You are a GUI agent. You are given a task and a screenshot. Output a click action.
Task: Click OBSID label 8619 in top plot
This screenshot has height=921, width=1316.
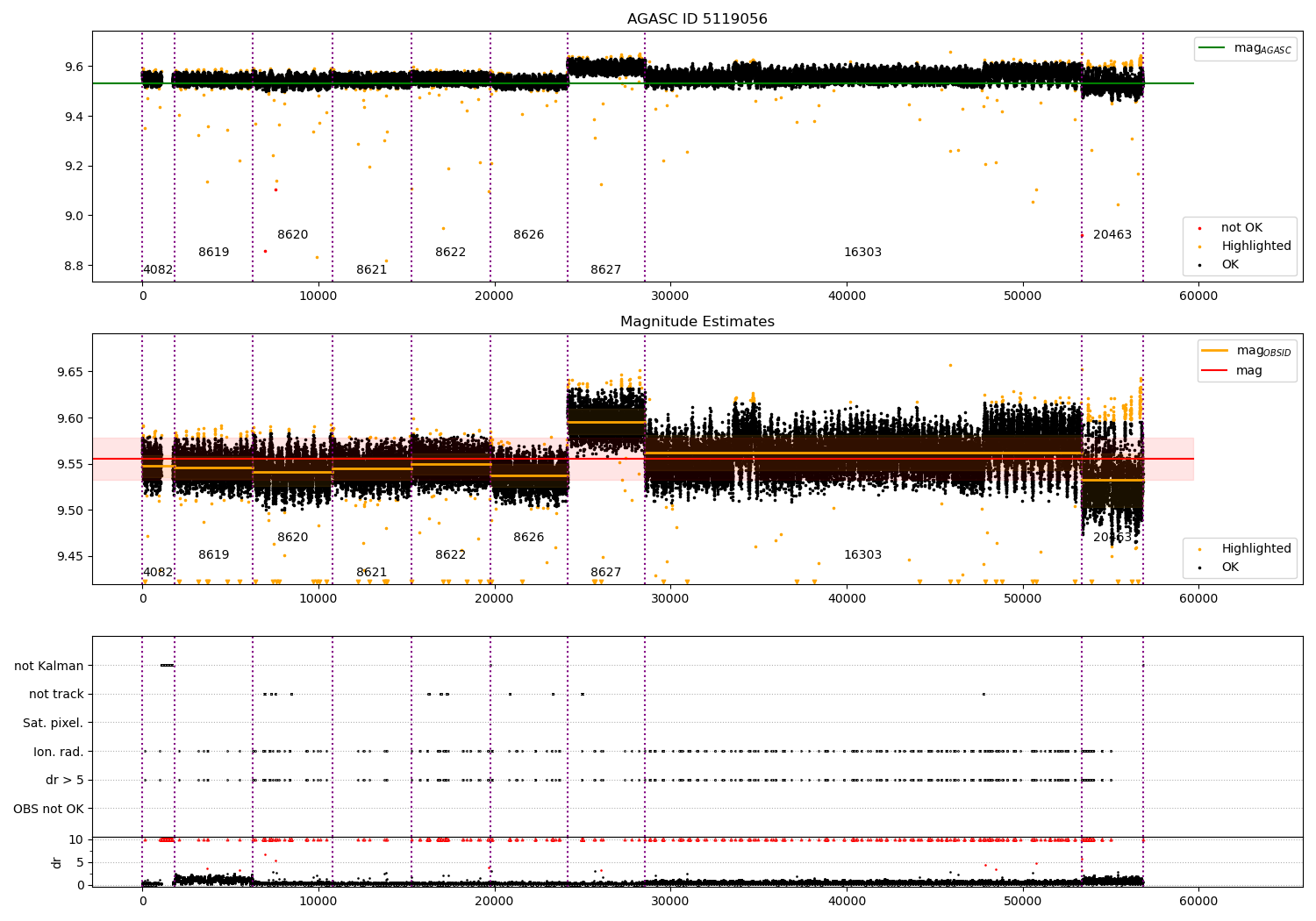coord(214,253)
